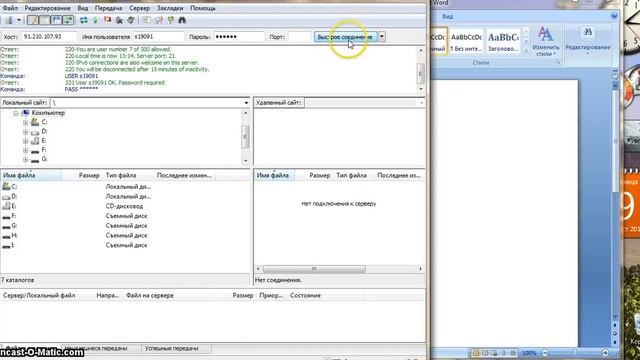
Task: Select Компьютер in local tree
Action: click(x=48, y=113)
